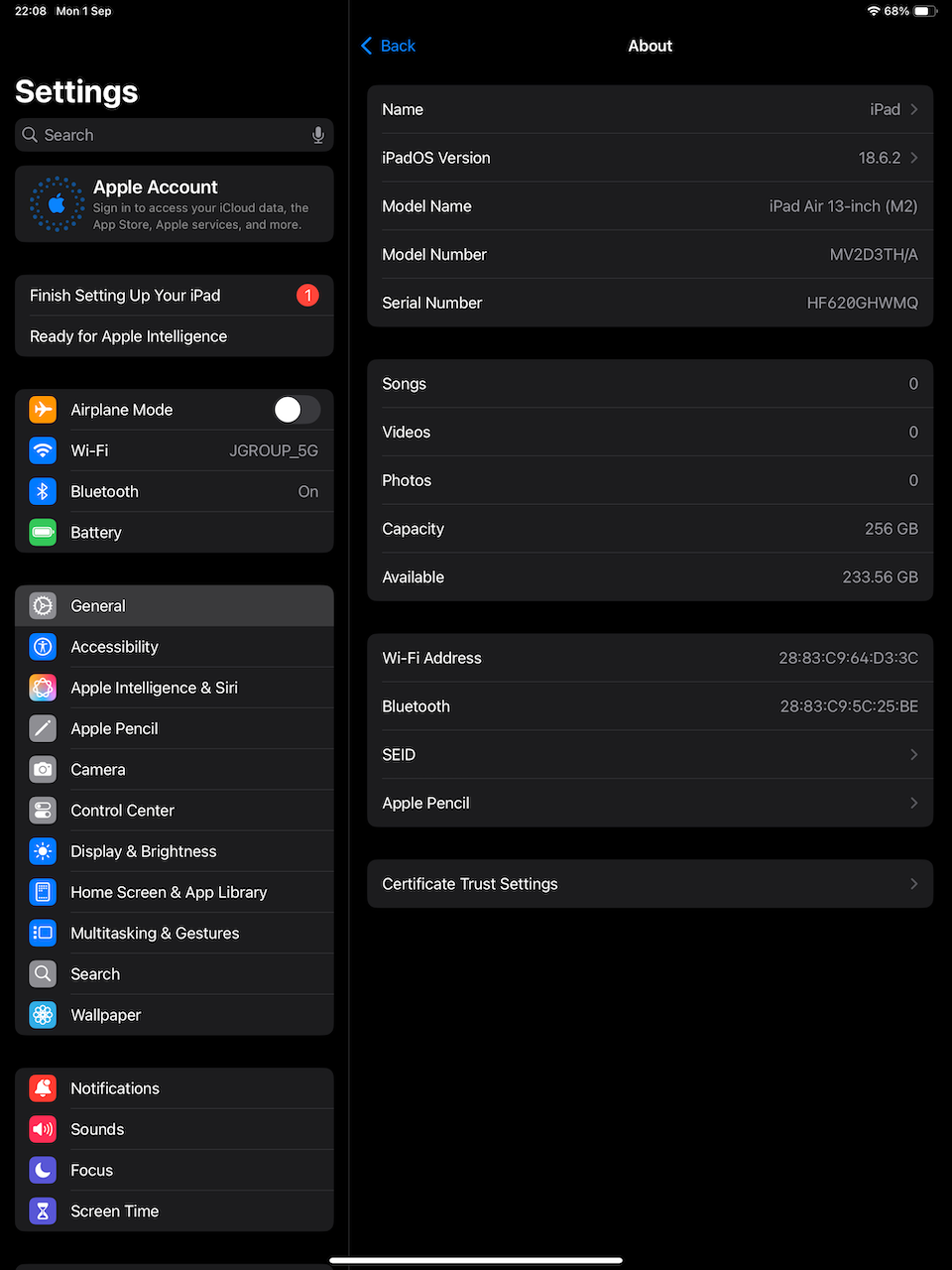Tap the About page title

pyautogui.click(x=651, y=46)
